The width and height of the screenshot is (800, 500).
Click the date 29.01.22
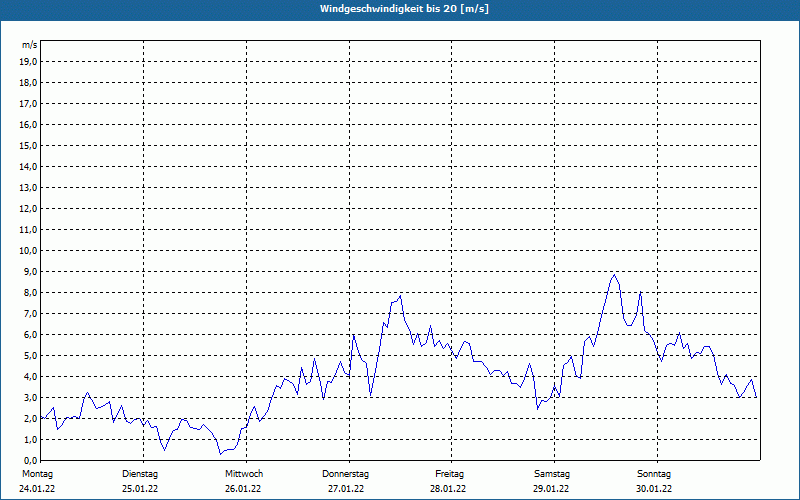tap(551, 489)
